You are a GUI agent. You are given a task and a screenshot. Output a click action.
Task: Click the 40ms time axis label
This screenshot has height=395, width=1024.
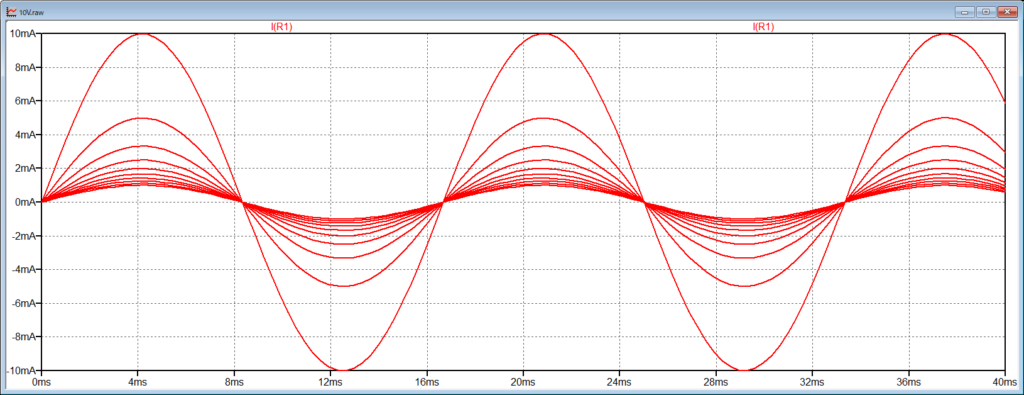[1004, 381]
